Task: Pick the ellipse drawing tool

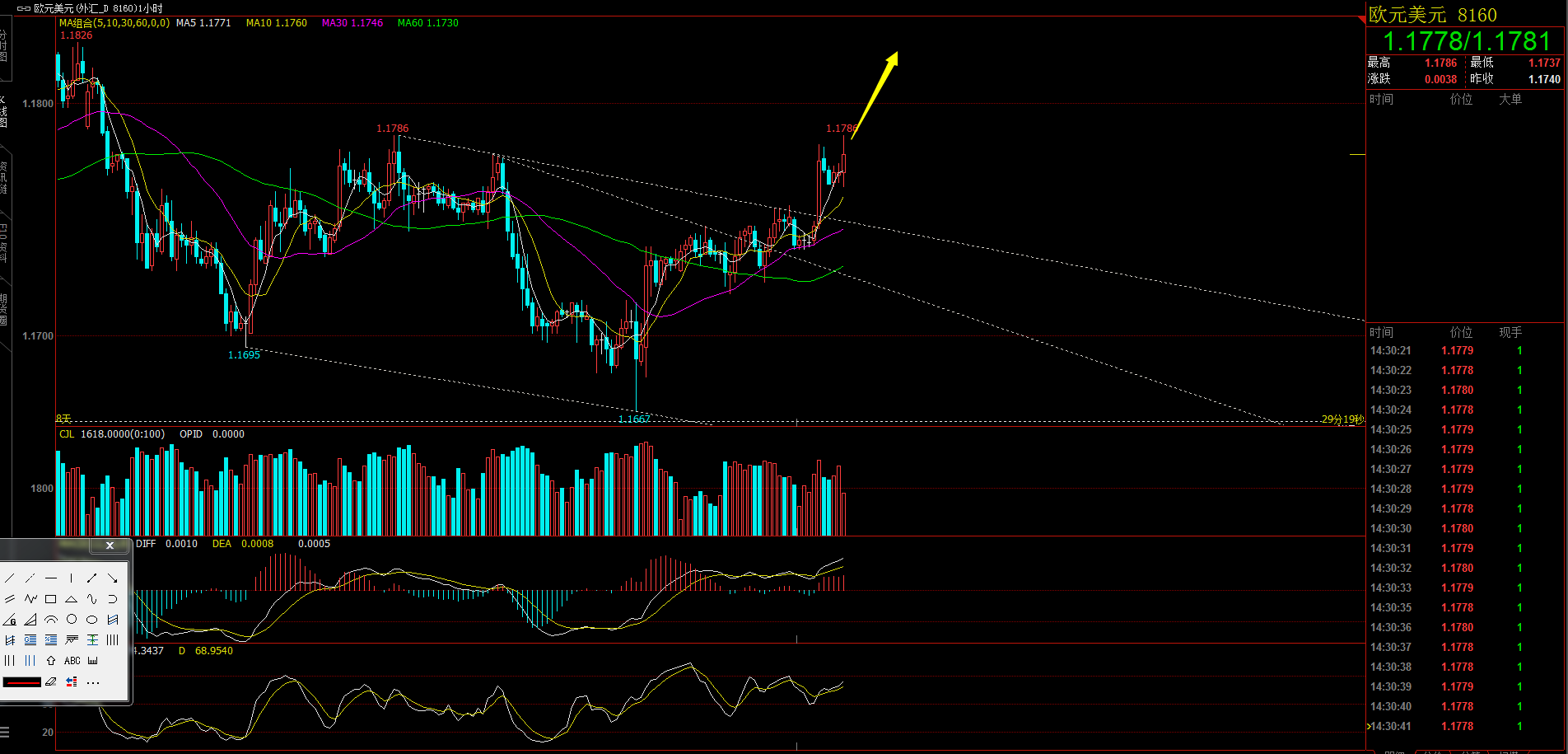Action: point(92,620)
